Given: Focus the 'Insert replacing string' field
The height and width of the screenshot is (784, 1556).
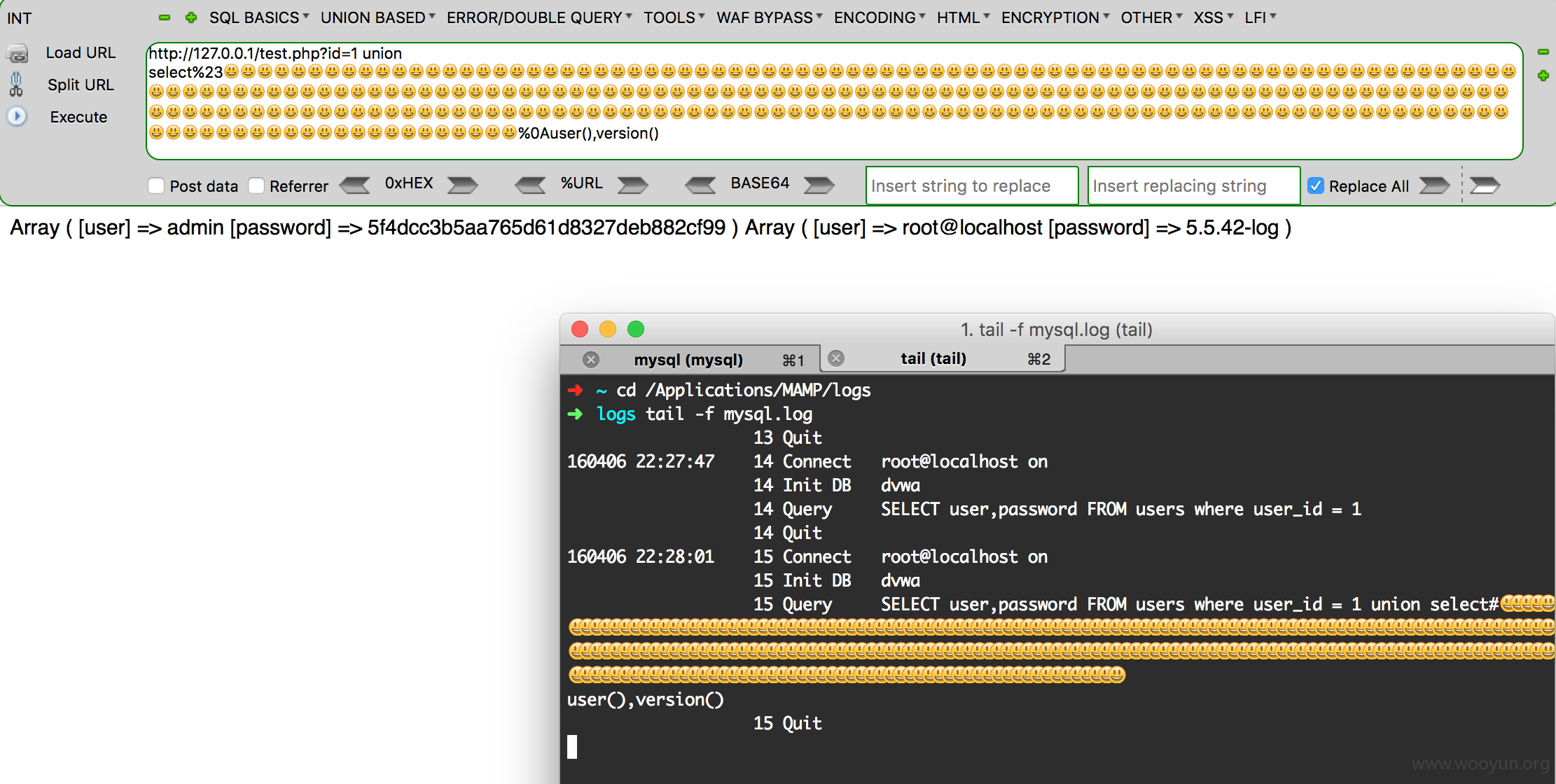Looking at the screenshot, I should 1194,185.
